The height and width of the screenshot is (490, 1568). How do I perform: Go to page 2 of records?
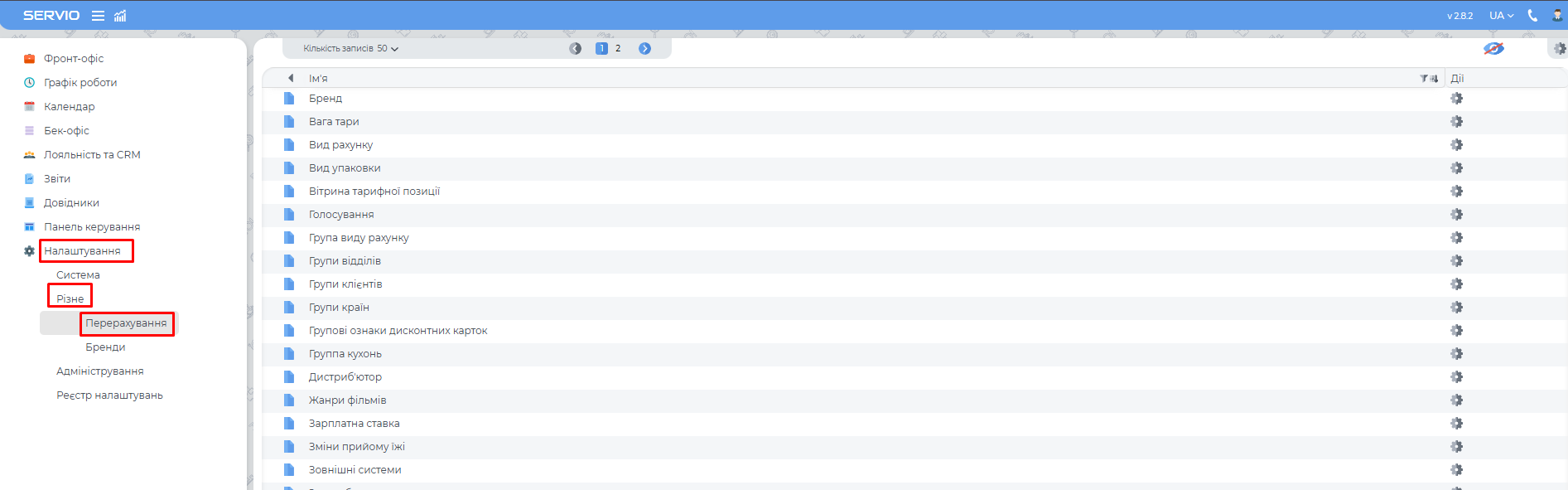click(x=618, y=49)
